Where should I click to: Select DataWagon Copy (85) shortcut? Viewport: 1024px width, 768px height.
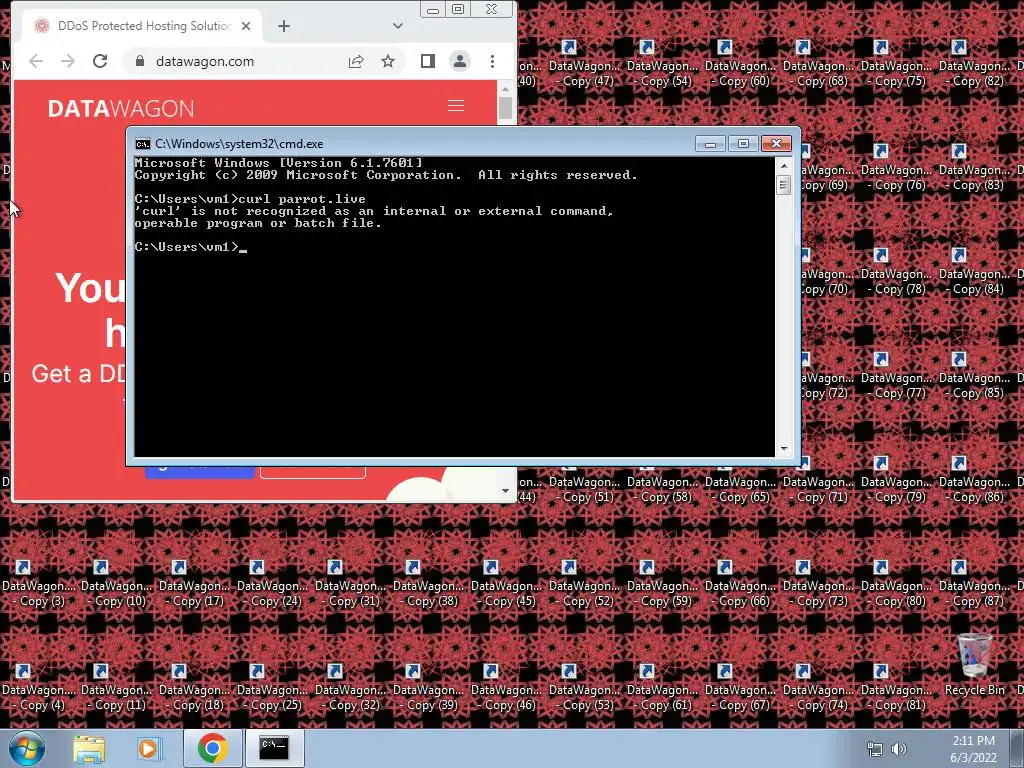pyautogui.click(x=975, y=375)
